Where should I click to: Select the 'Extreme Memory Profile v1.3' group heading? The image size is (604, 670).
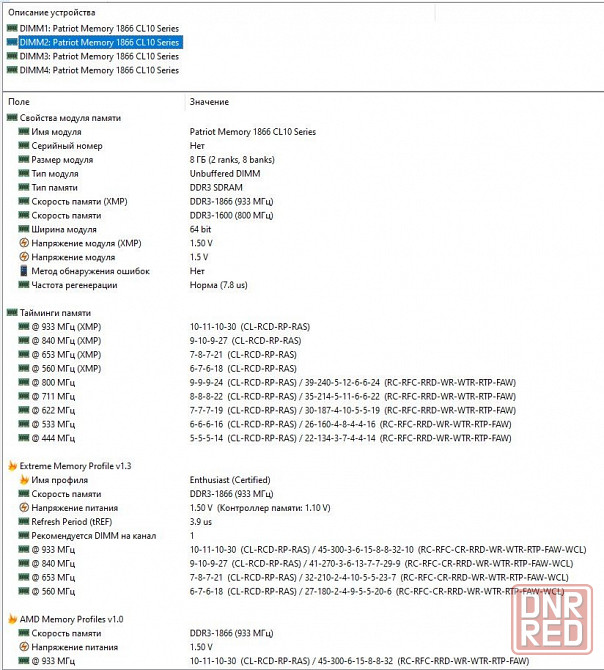76,466
